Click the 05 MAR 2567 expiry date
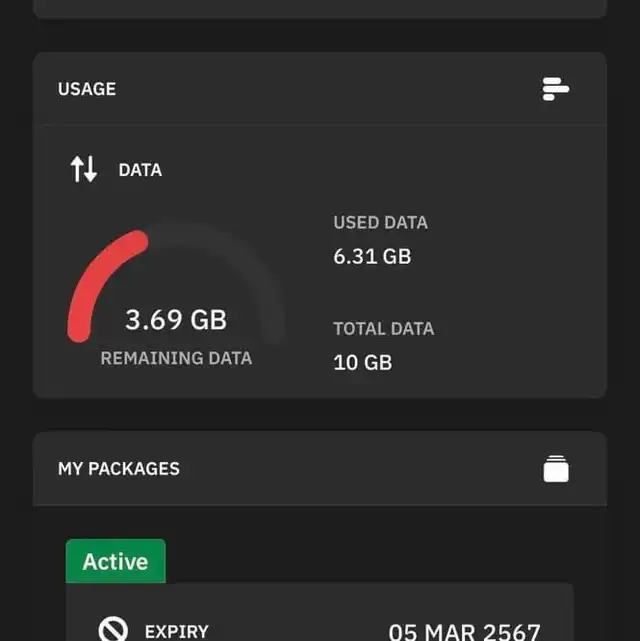 464,631
